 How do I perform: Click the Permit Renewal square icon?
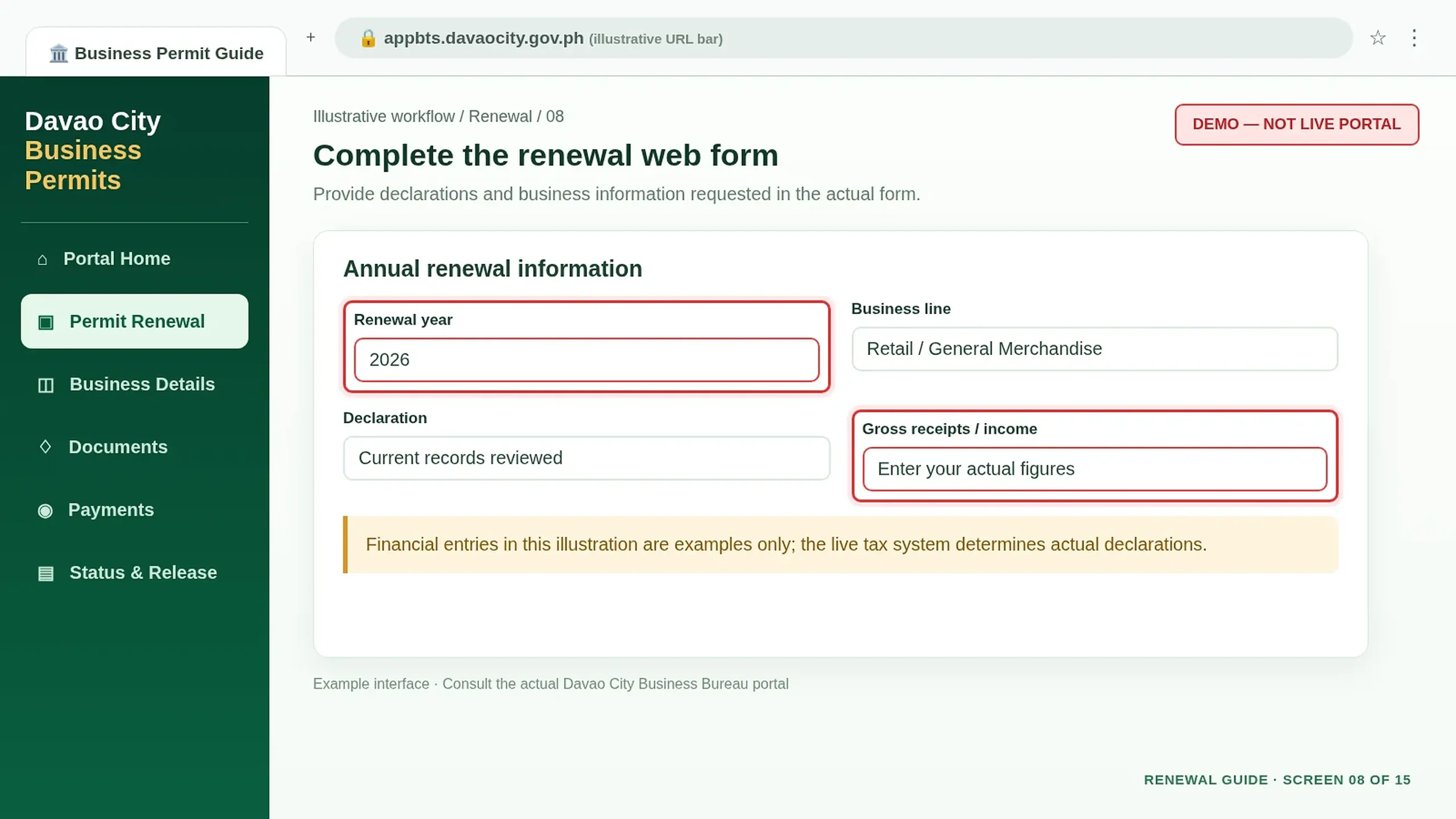click(x=45, y=322)
